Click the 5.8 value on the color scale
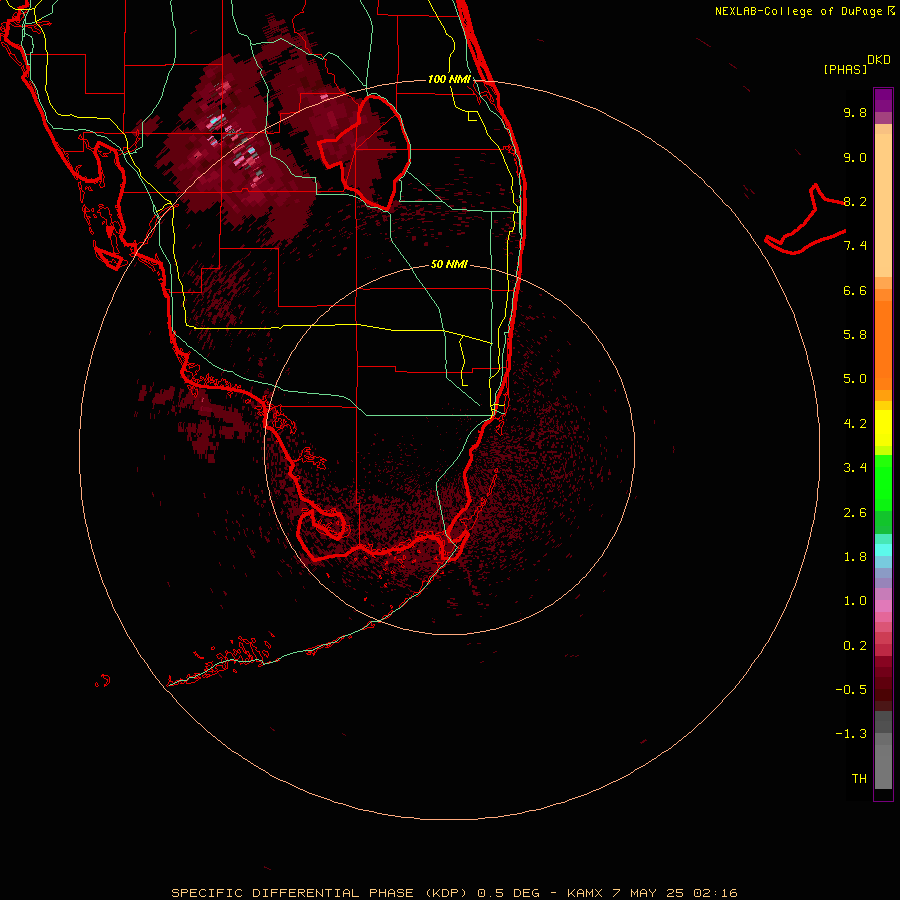 pyautogui.click(x=855, y=335)
